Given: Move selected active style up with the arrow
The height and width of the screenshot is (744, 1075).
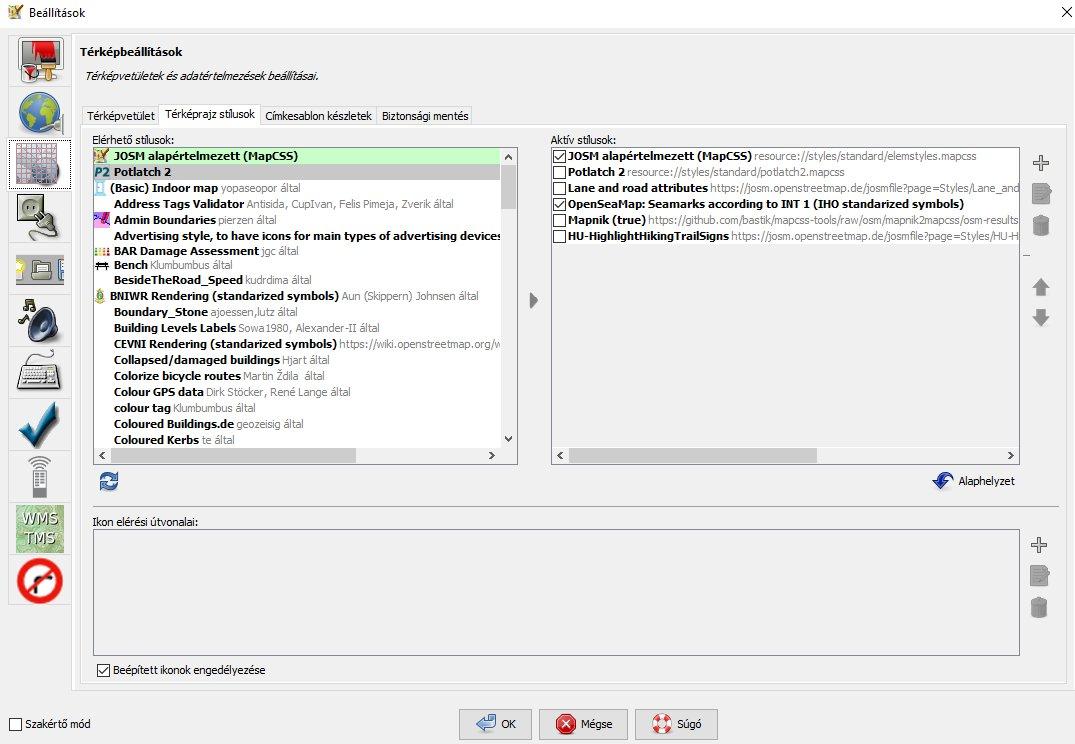Looking at the screenshot, I should coord(1041,287).
